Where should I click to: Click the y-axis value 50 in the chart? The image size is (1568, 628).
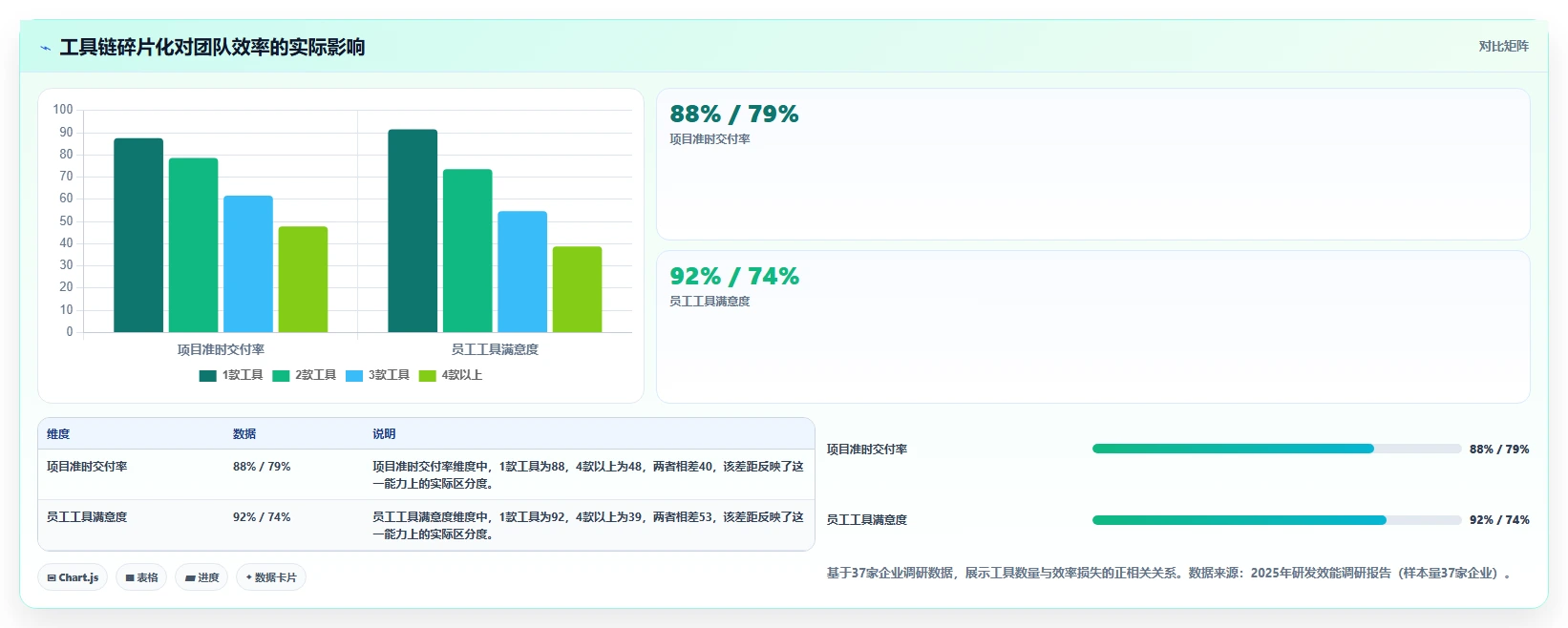(x=66, y=220)
